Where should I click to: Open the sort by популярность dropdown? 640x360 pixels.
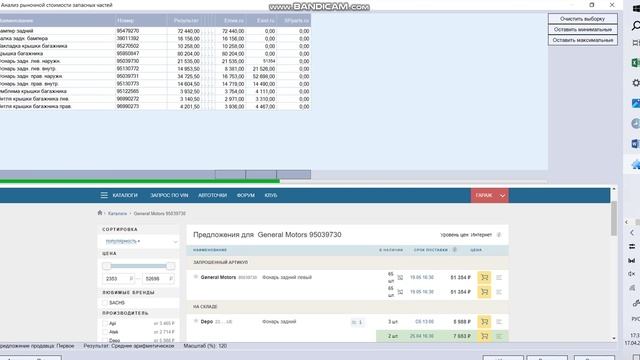(x=138, y=241)
